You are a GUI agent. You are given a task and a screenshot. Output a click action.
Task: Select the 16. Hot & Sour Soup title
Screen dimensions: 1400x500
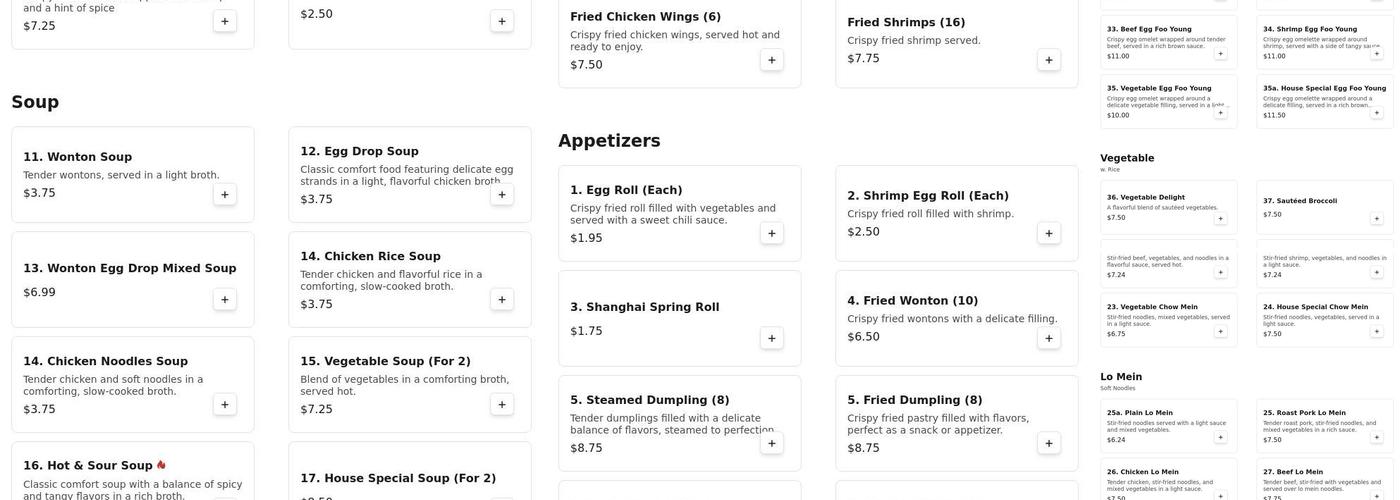[x=88, y=466]
